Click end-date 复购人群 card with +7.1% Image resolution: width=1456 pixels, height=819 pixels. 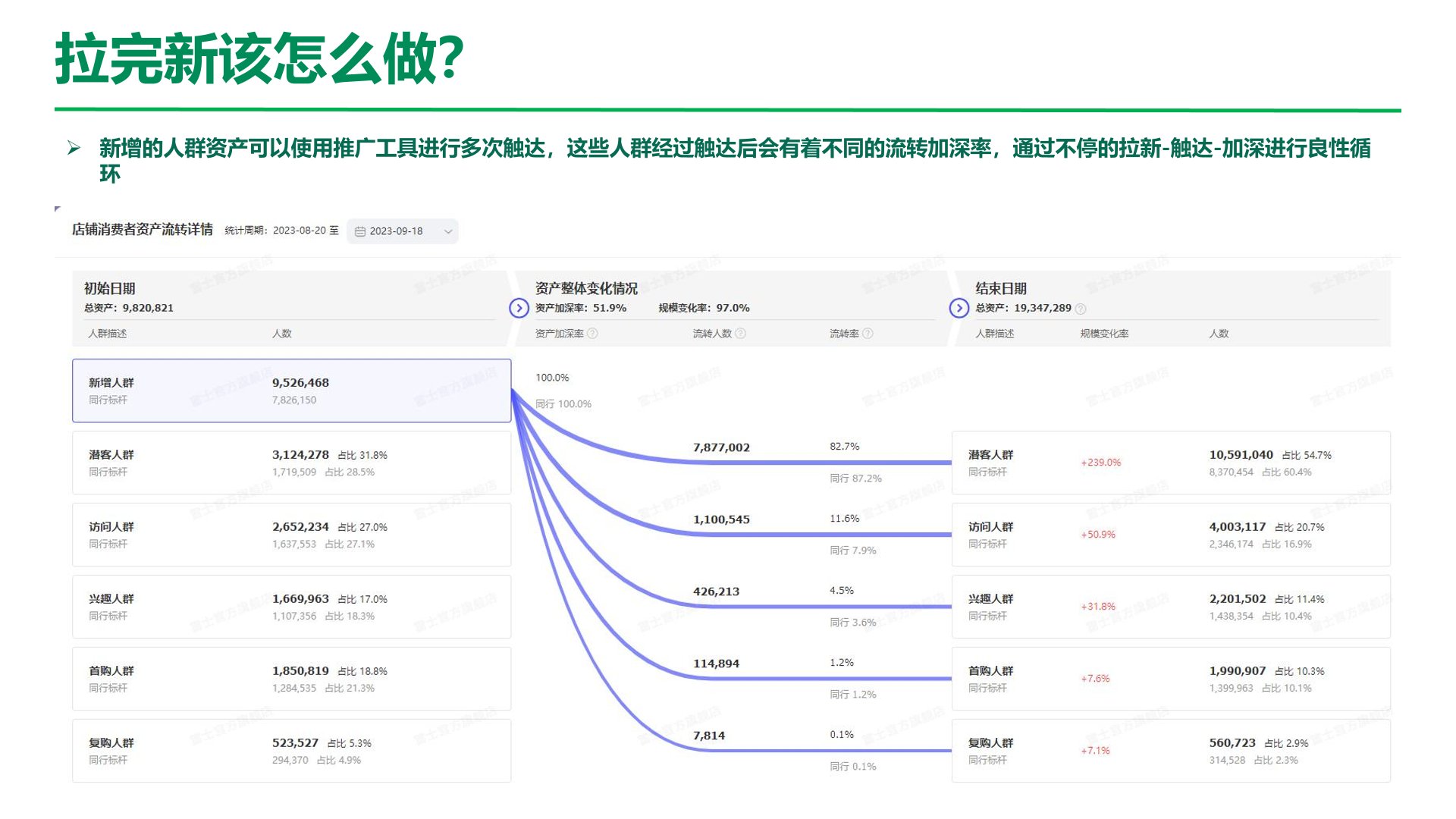(x=1170, y=751)
